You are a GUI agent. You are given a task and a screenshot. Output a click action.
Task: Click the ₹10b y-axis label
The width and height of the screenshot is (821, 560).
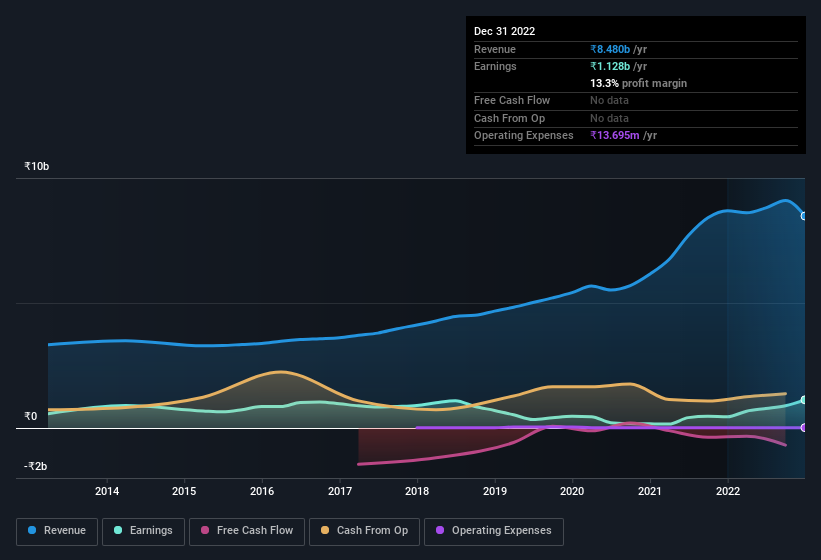(36, 166)
